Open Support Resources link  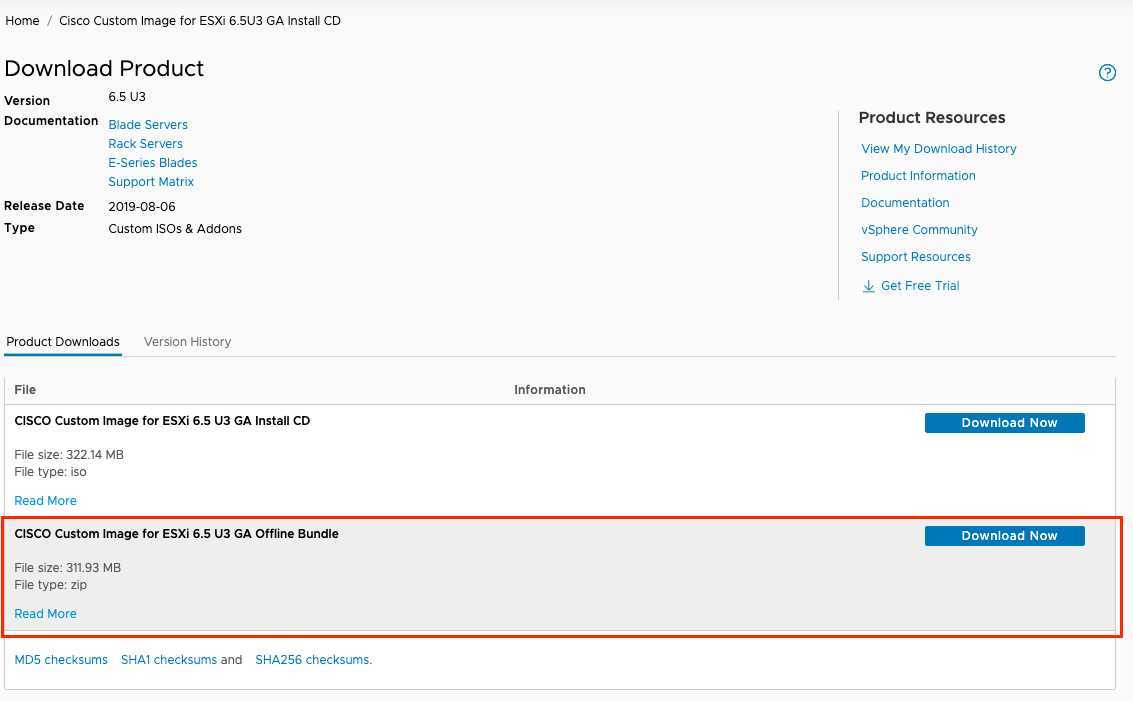tap(916, 257)
